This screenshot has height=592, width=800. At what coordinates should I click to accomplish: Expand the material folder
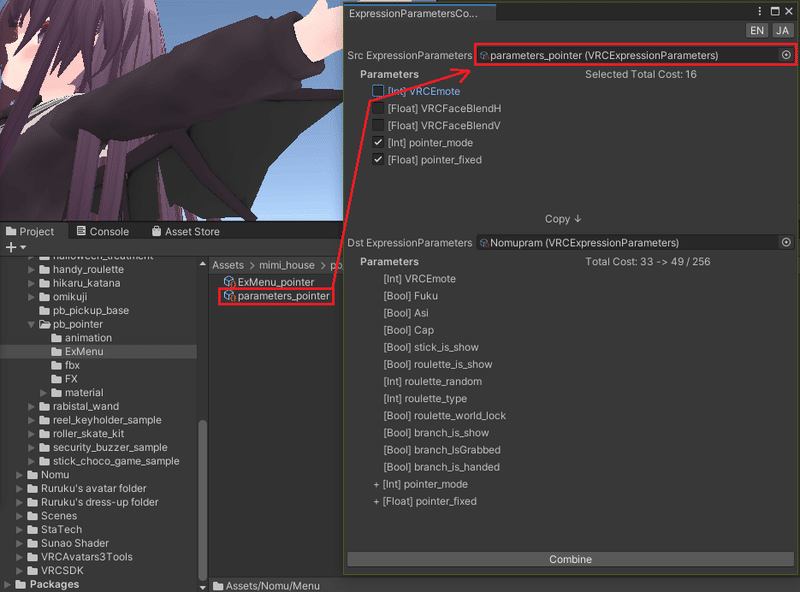click(x=43, y=393)
